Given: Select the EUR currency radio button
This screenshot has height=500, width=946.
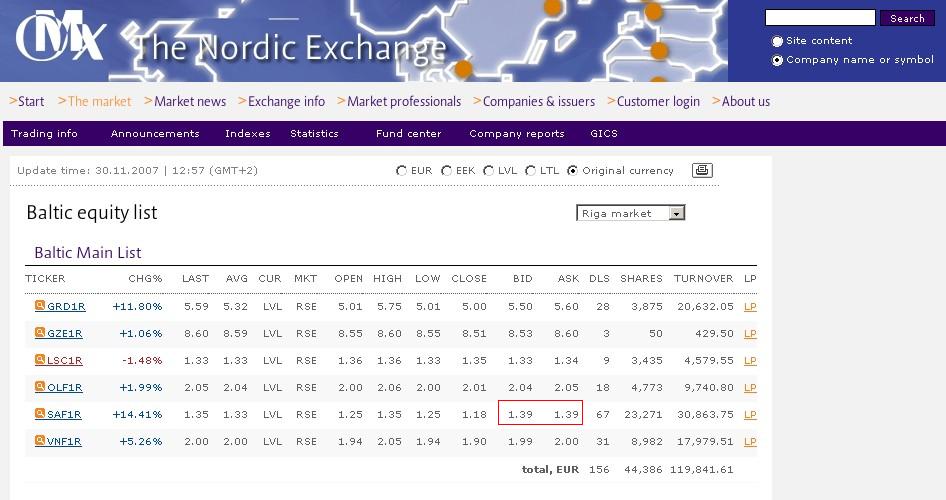Looking at the screenshot, I should (402, 171).
